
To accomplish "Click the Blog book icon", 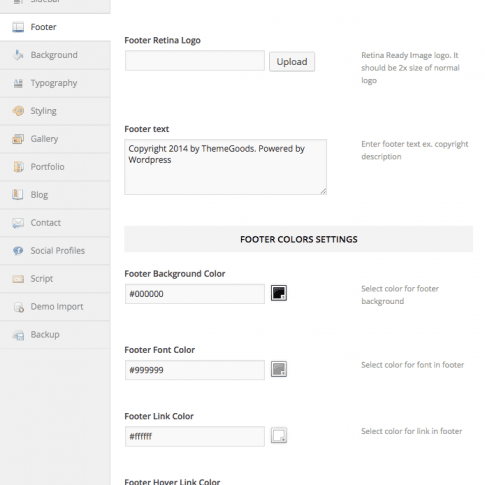I will click(18, 194).
